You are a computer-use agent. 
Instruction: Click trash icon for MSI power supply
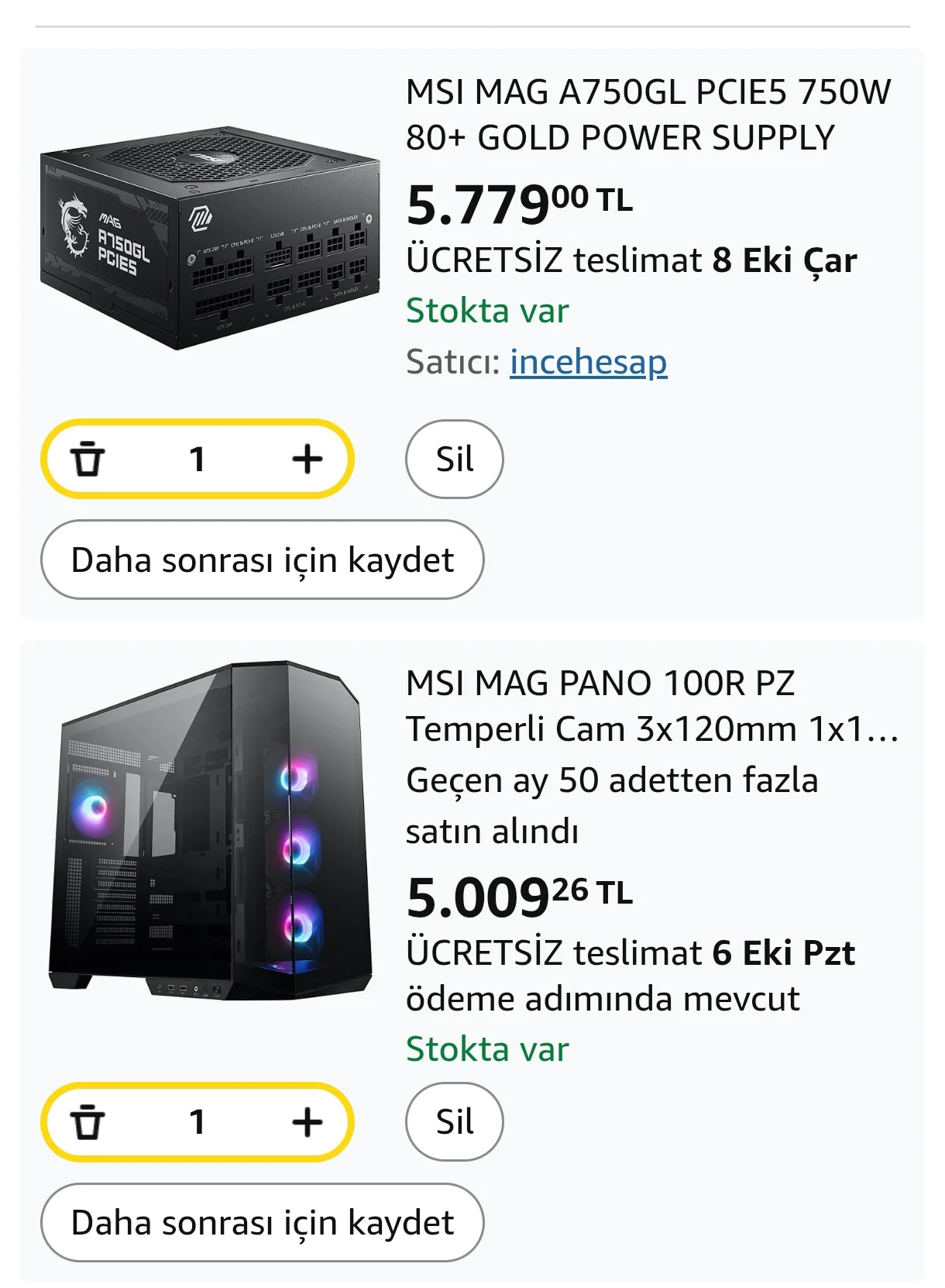(x=88, y=459)
